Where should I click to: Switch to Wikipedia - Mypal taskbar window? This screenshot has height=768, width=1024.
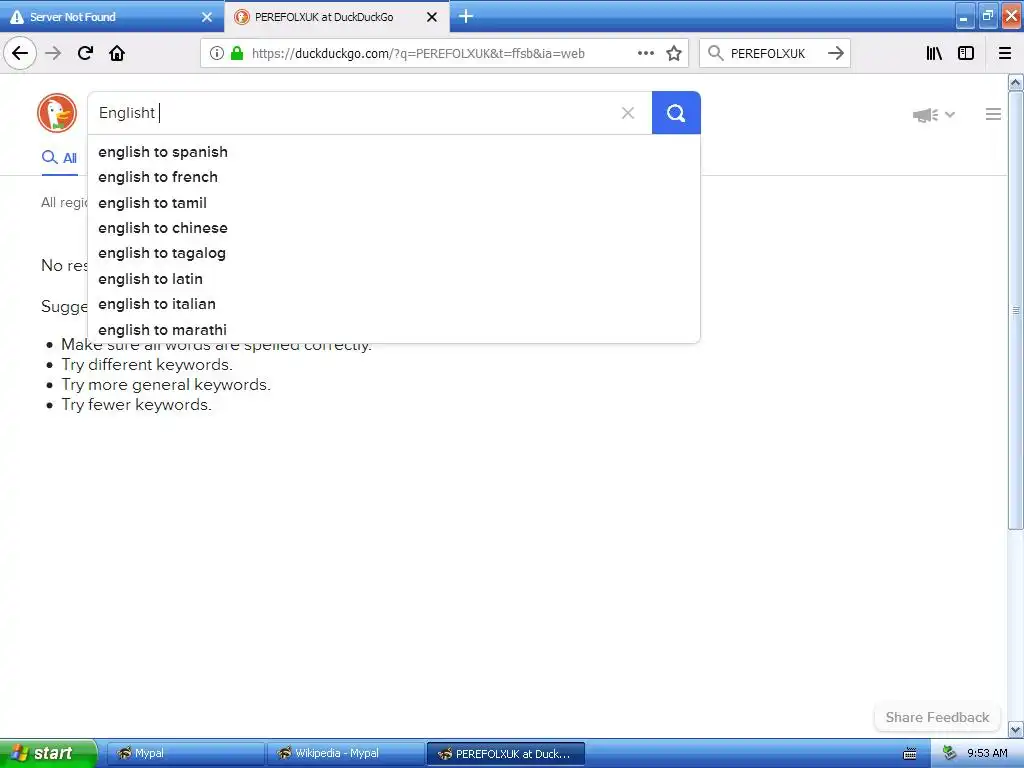345,753
